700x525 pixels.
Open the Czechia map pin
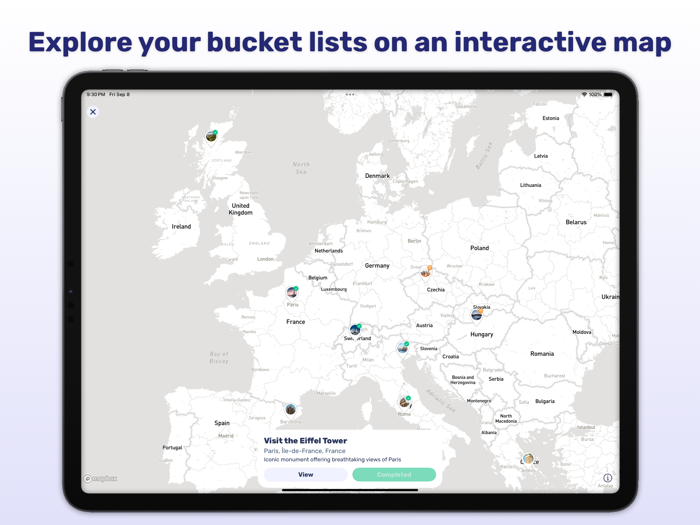[426, 272]
